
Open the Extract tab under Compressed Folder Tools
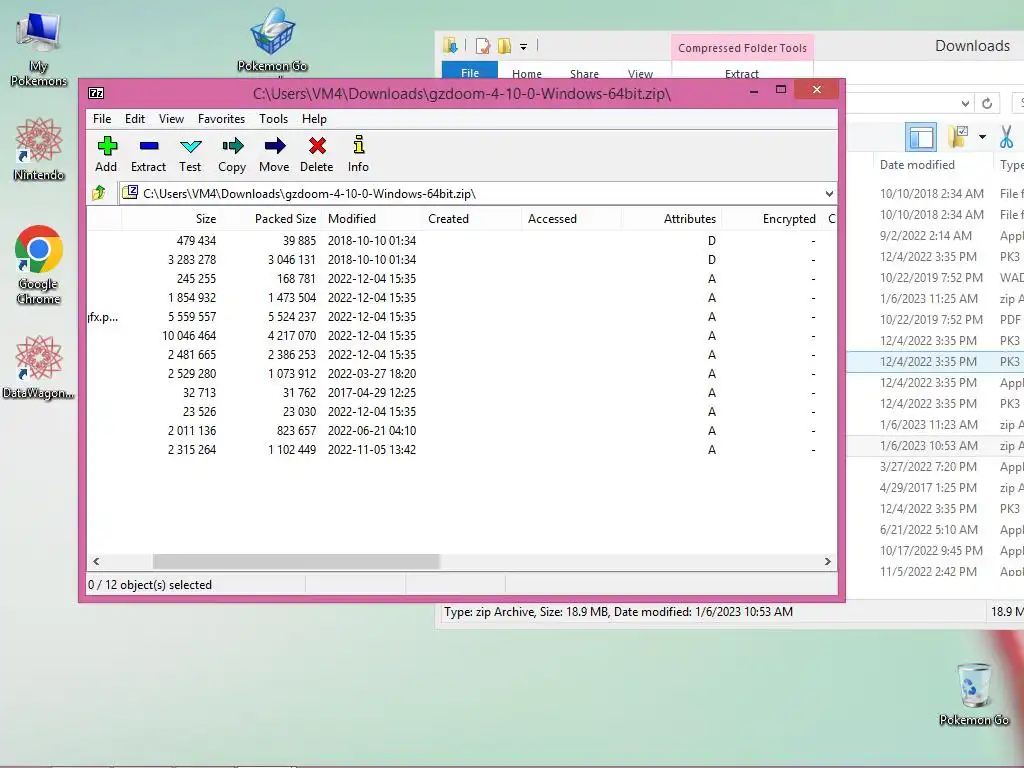[x=742, y=73]
